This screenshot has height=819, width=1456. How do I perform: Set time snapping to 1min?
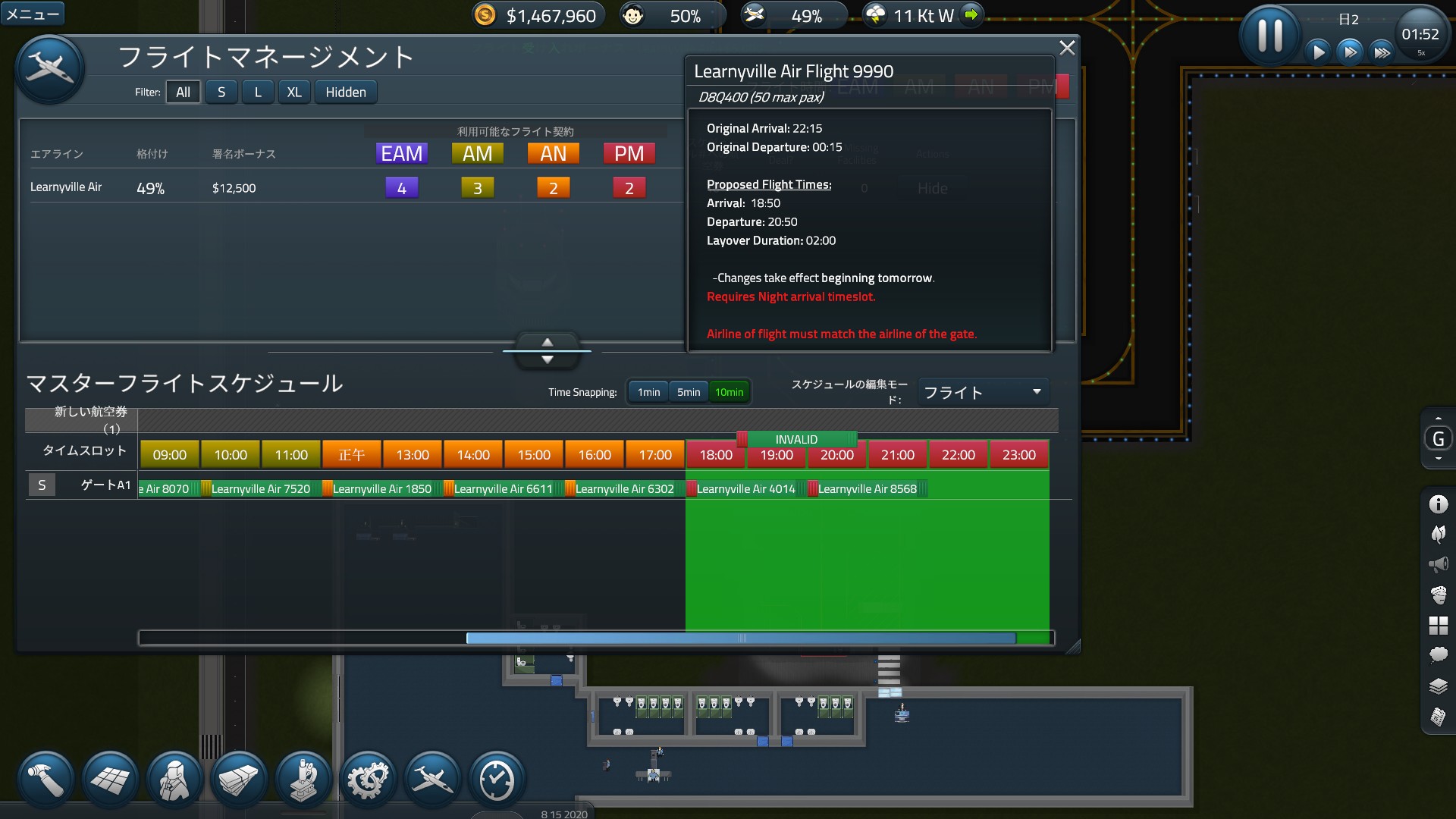click(648, 392)
